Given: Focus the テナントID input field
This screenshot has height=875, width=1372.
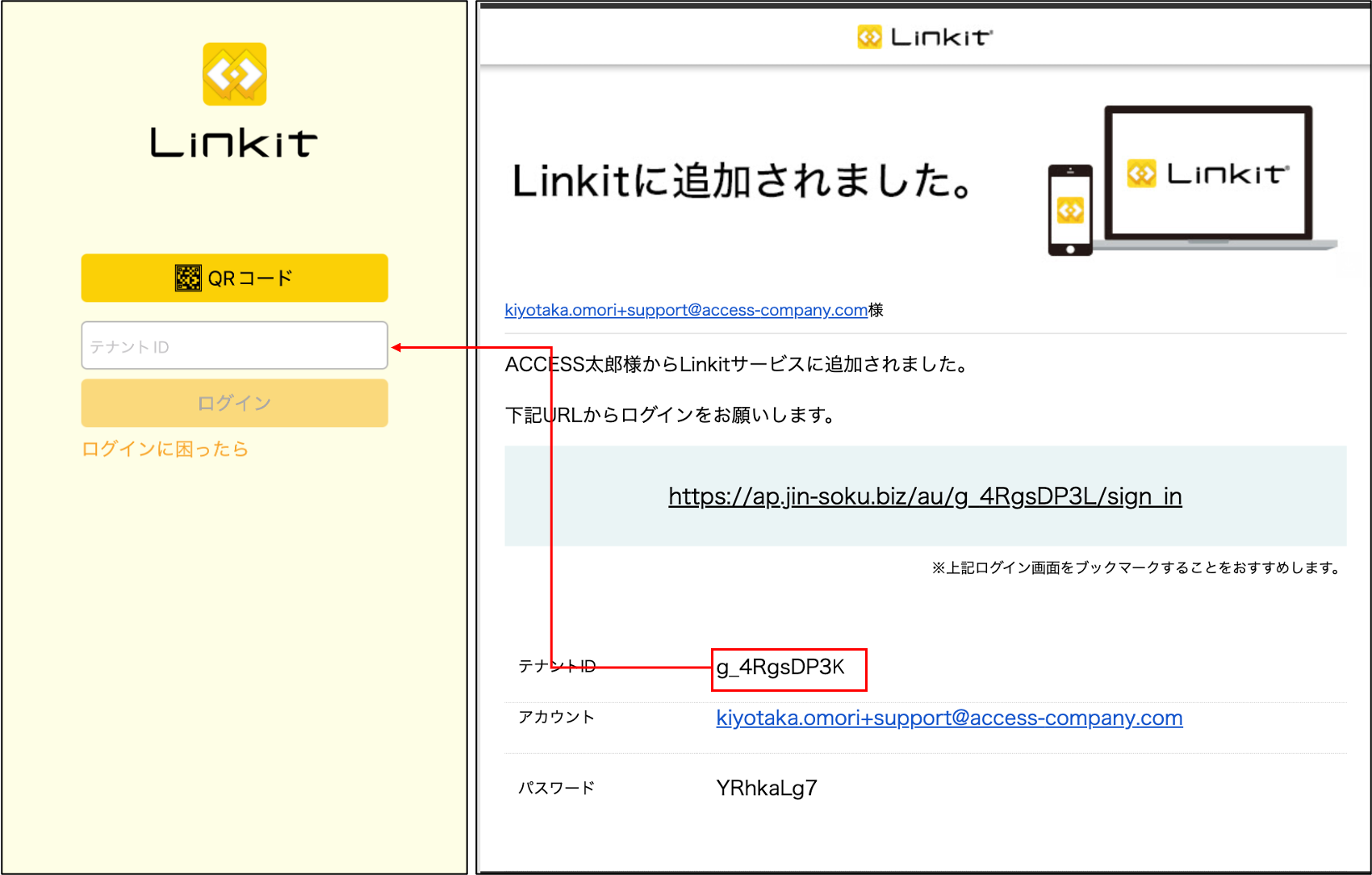Looking at the screenshot, I should [x=234, y=345].
